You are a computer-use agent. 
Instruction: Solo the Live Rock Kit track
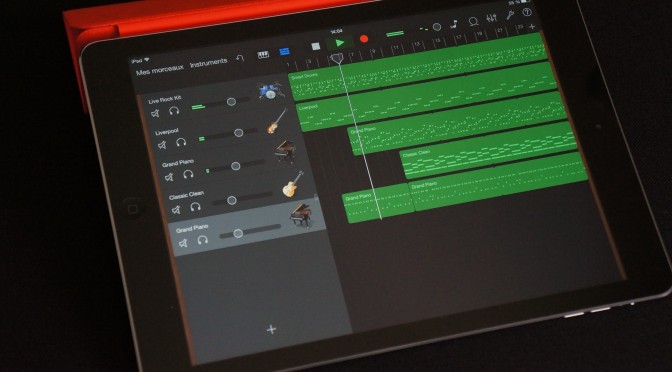[x=174, y=111]
